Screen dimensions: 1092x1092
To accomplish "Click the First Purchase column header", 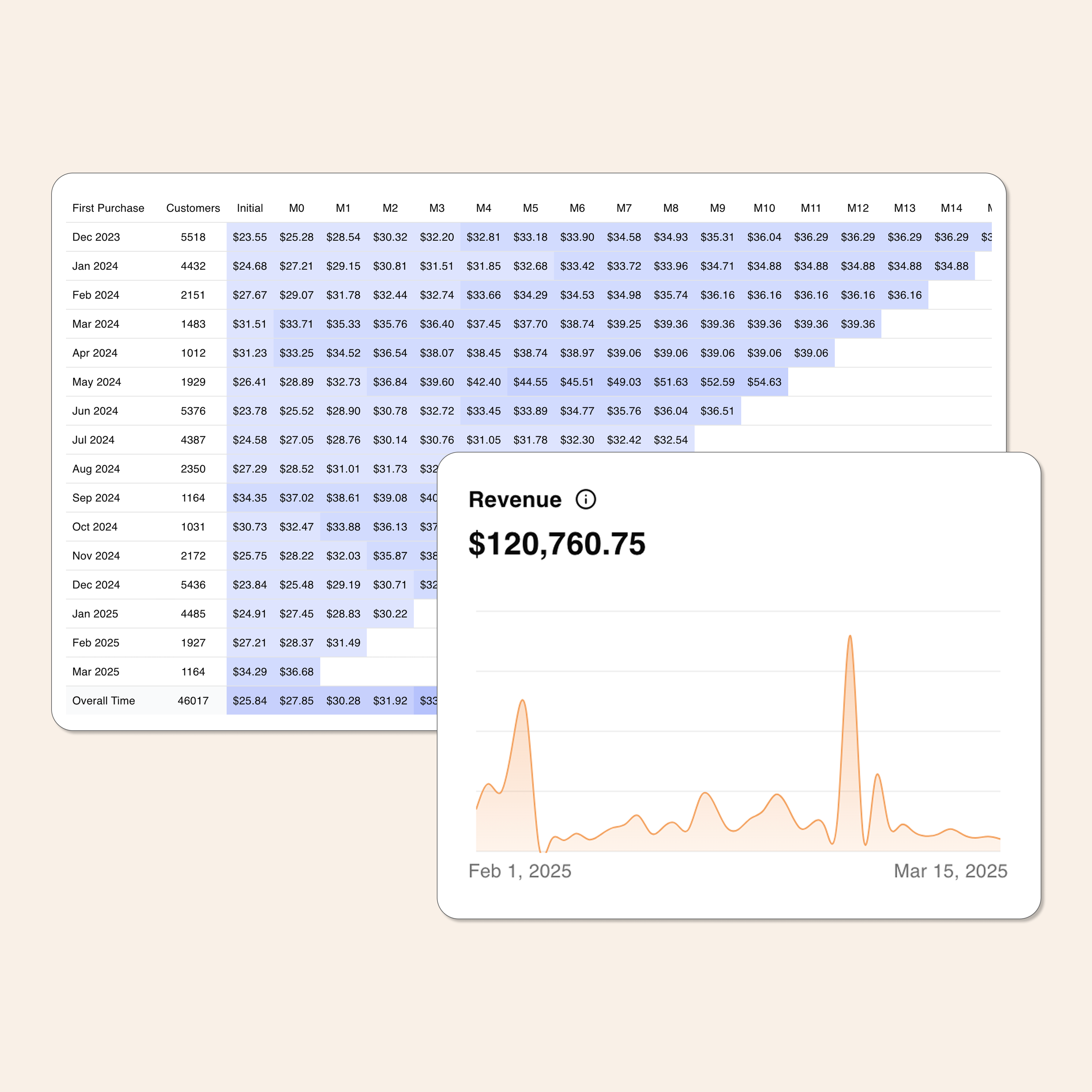I will [x=108, y=208].
